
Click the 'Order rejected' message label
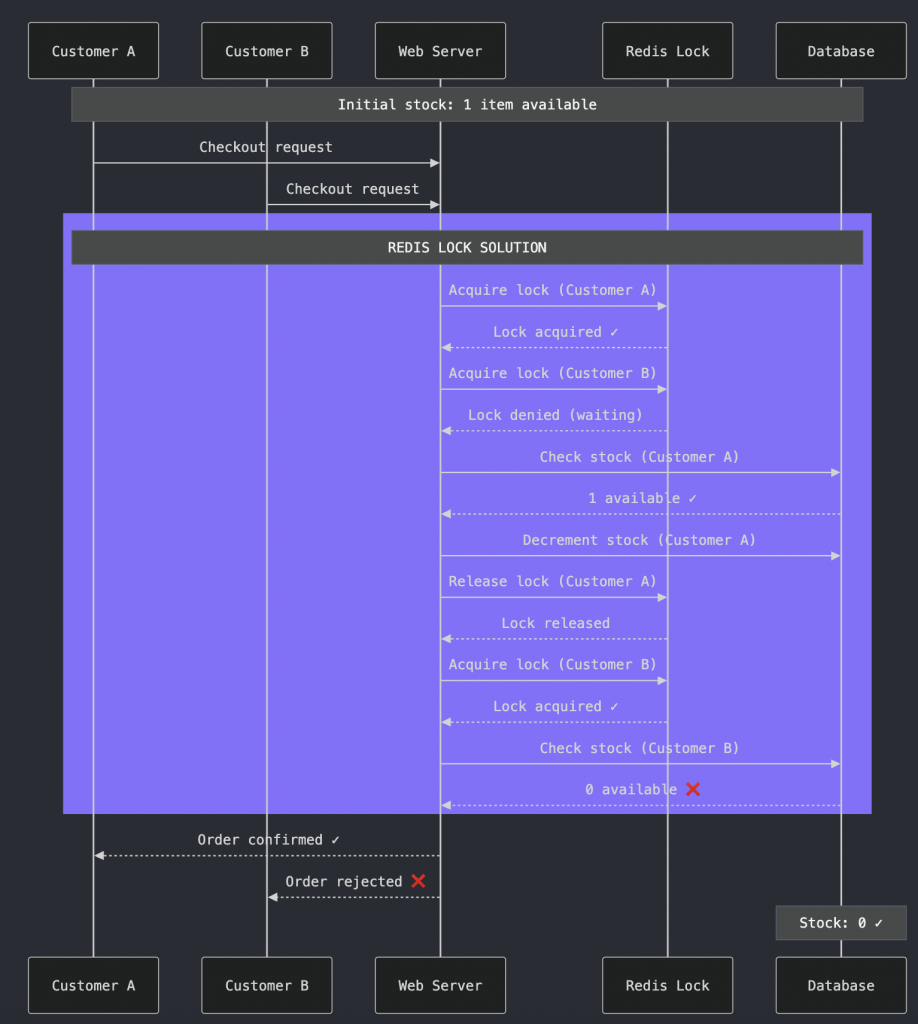click(x=343, y=882)
